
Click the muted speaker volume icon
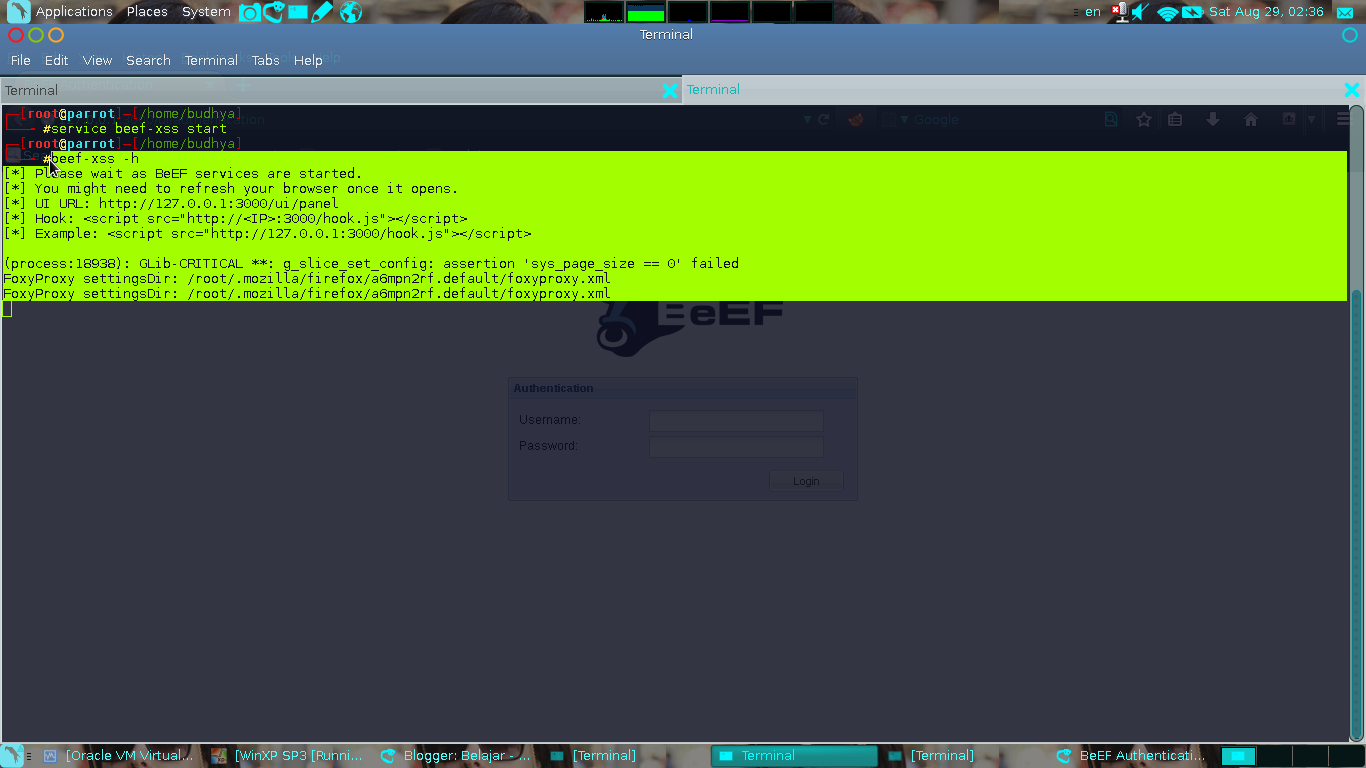1140,12
